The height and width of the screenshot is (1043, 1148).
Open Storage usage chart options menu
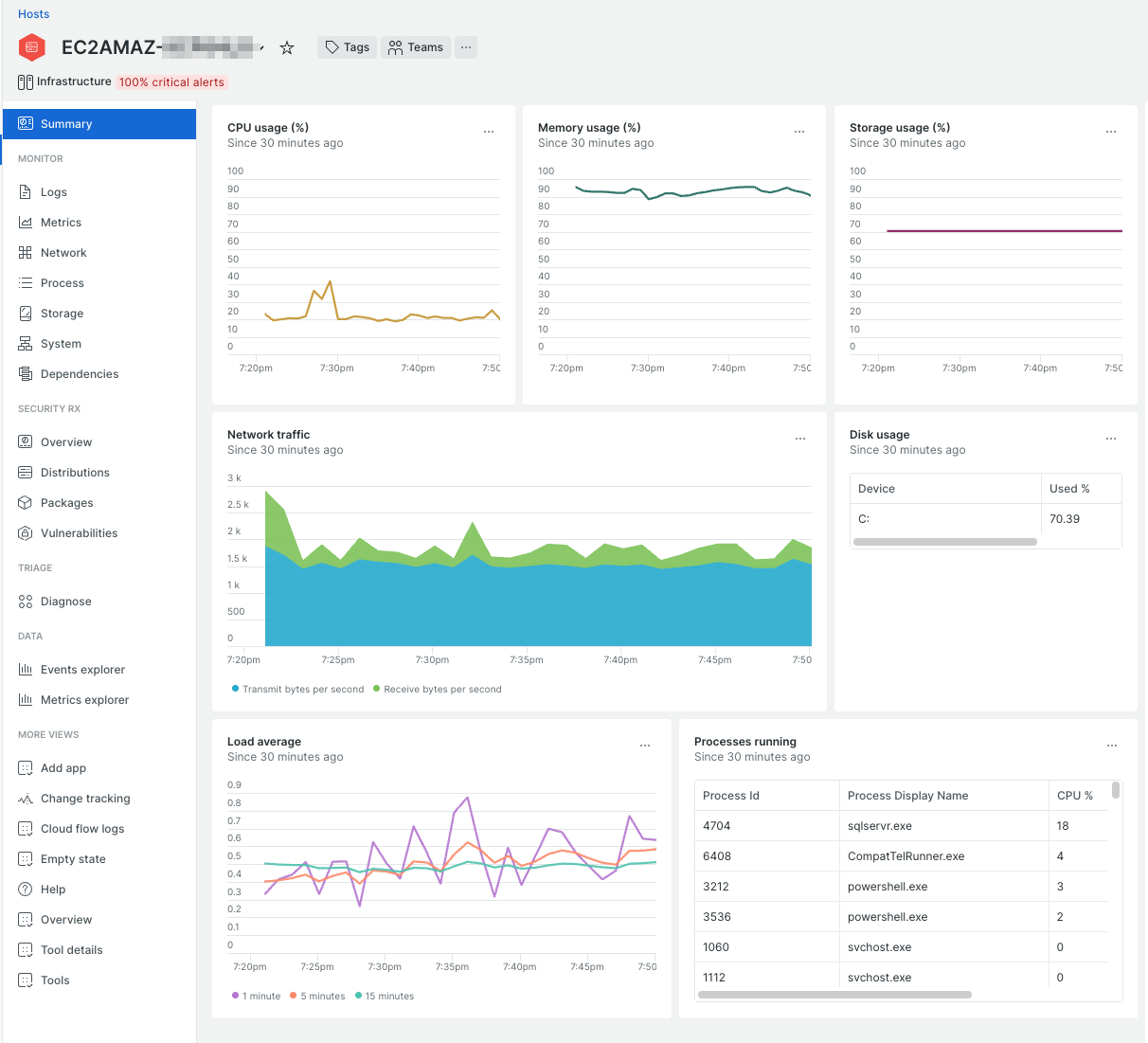point(1111,132)
